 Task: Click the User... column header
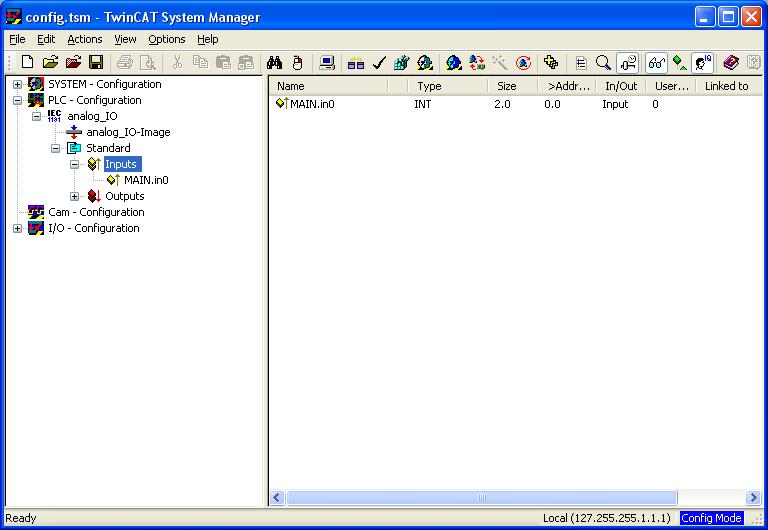pyautogui.click(x=672, y=86)
